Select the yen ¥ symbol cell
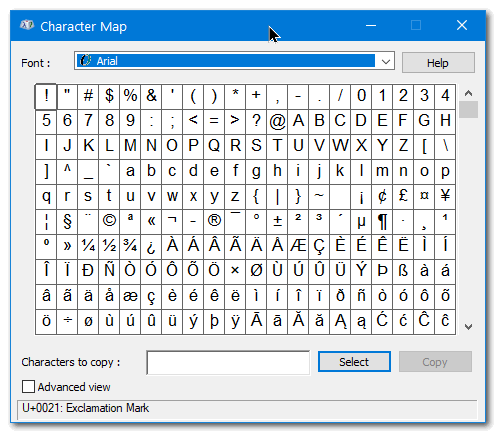The image size is (497, 434). click(x=445, y=196)
